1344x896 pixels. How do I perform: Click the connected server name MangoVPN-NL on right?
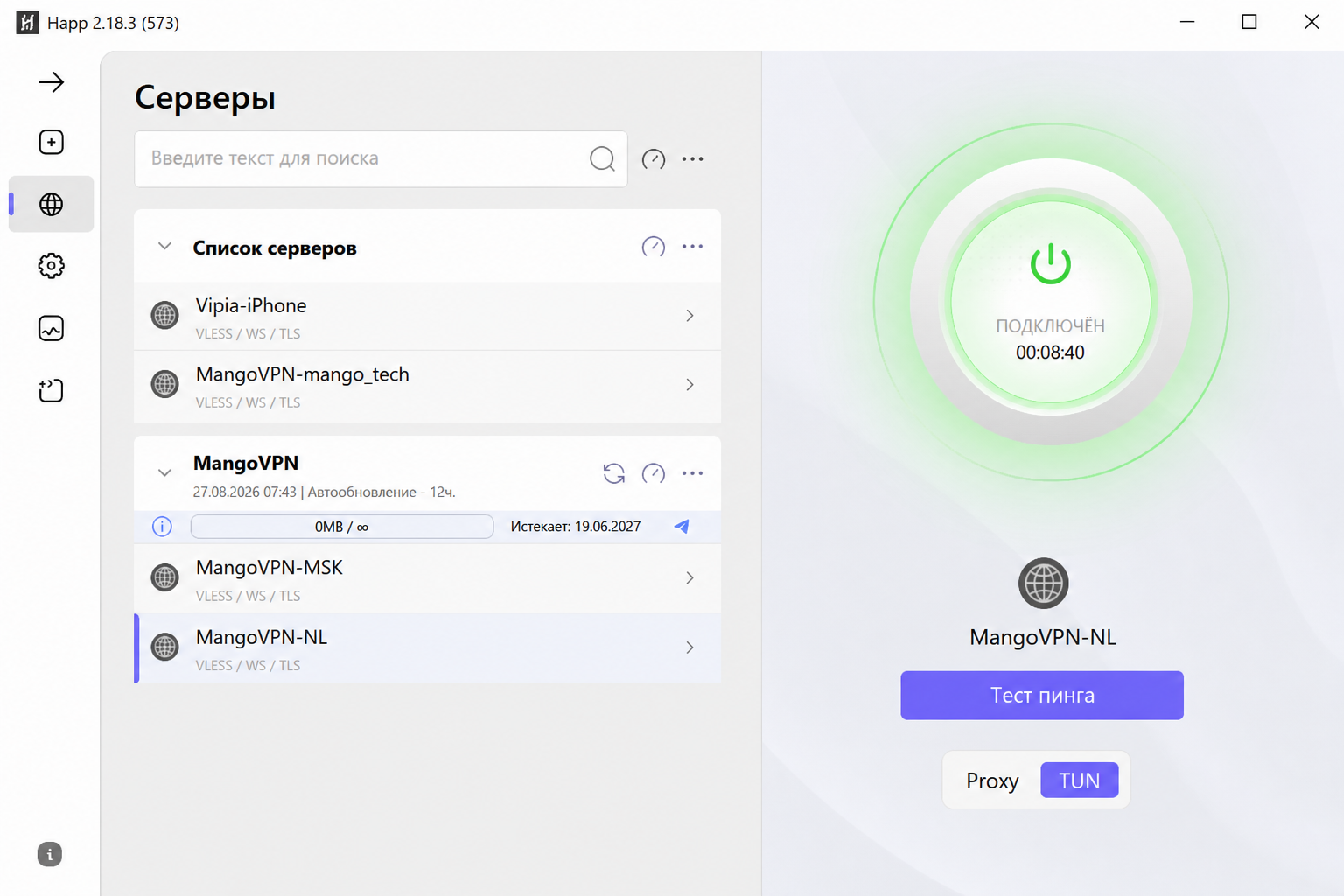(1043, 637)
